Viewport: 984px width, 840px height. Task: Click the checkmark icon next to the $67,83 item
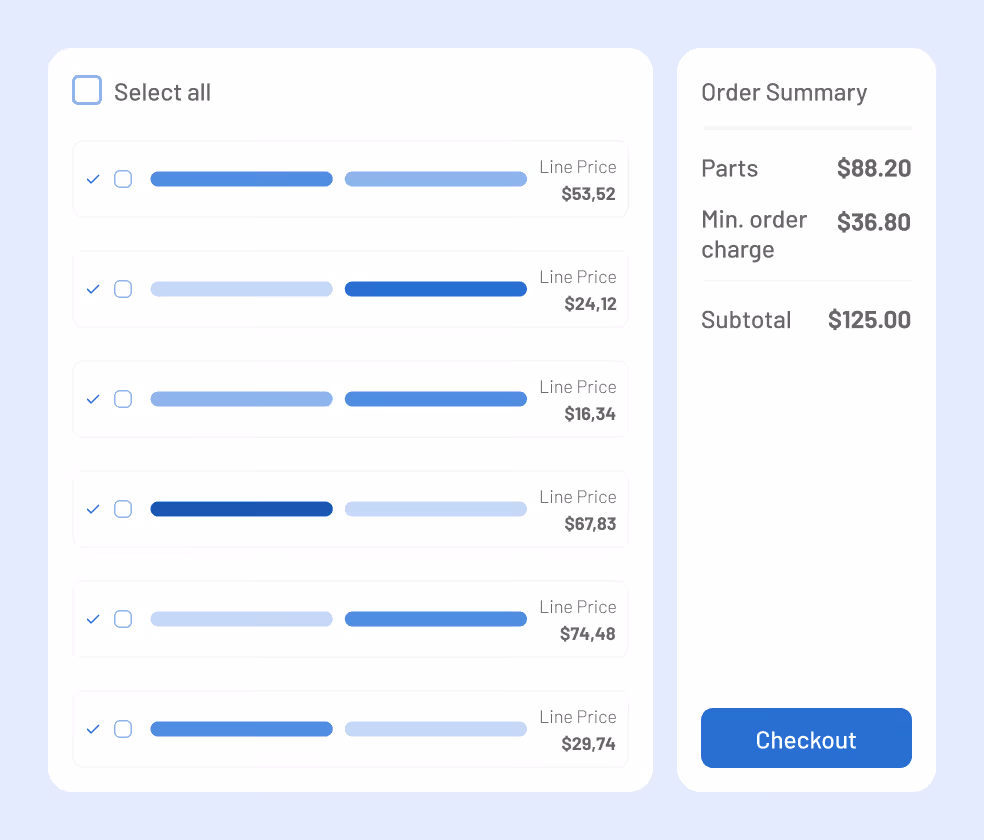coord(93,509)
